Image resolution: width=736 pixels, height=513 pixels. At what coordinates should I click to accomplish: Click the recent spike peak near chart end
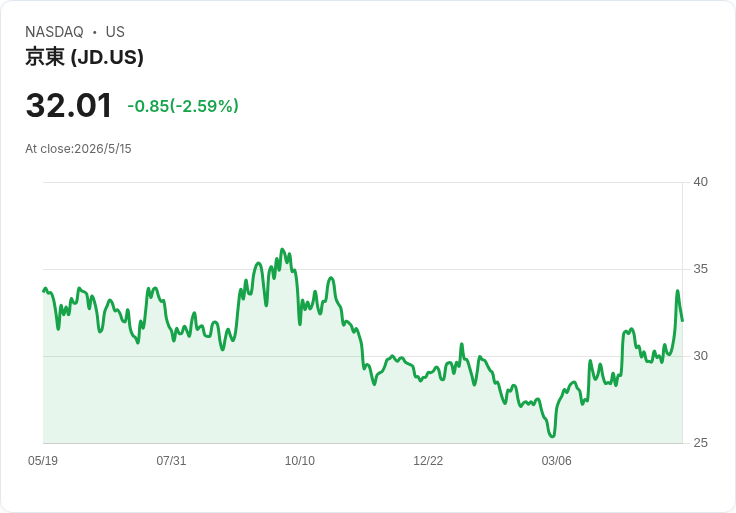coord(677,291)
